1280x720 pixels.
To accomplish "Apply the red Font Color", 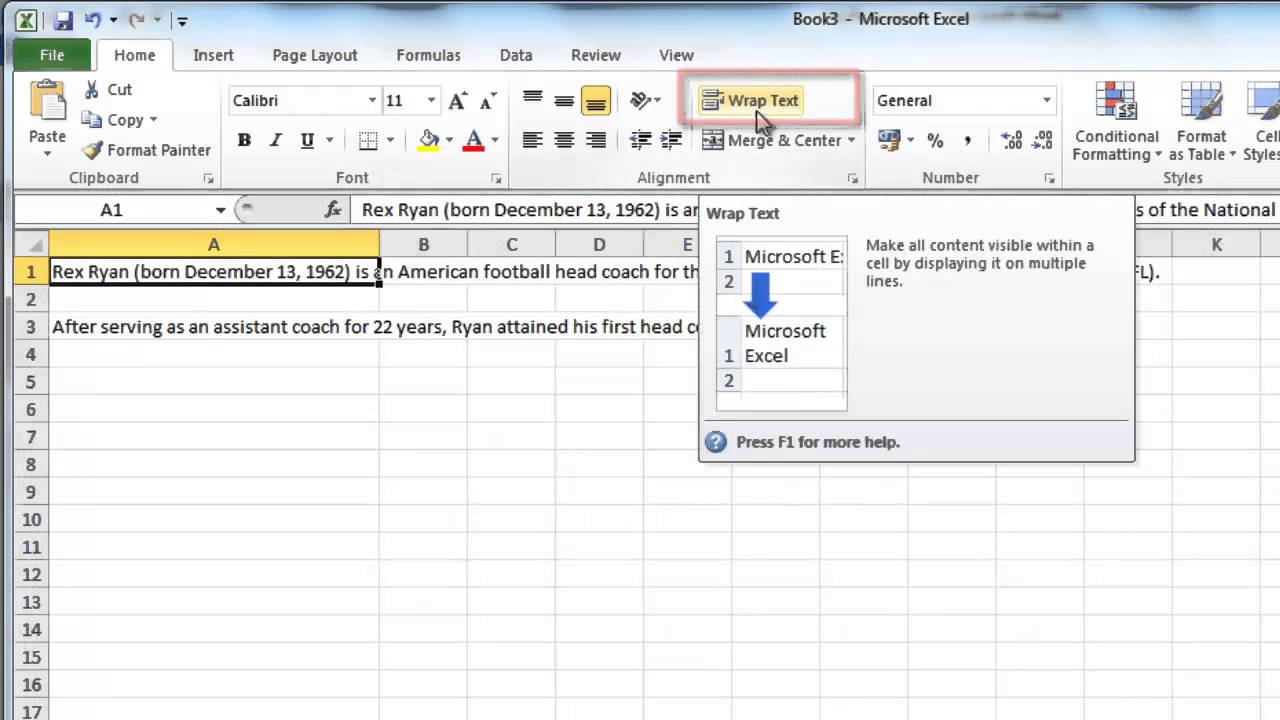I will coord(474,140).
